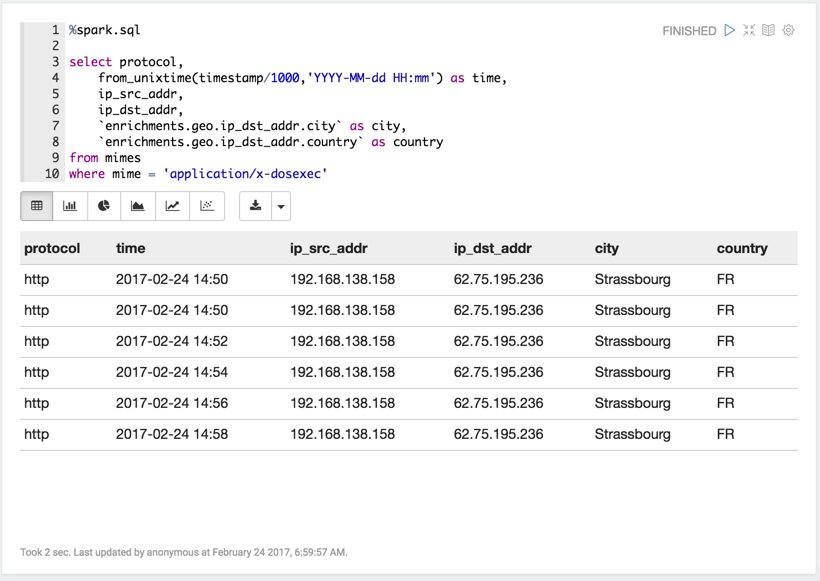Select the 2017-02-24 14:58 row
This screenshot has width=820, height=581.
(x=409, y=435)
